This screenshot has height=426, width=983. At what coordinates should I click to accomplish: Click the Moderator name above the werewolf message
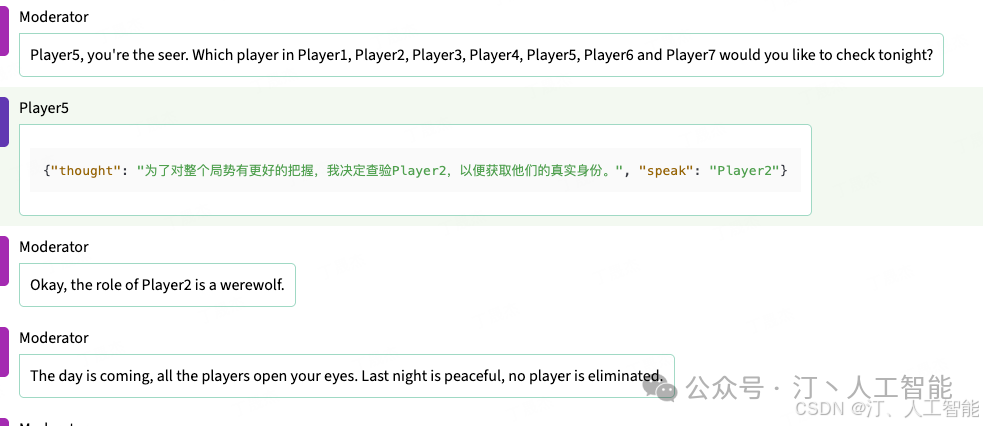(x=54, y=247)
